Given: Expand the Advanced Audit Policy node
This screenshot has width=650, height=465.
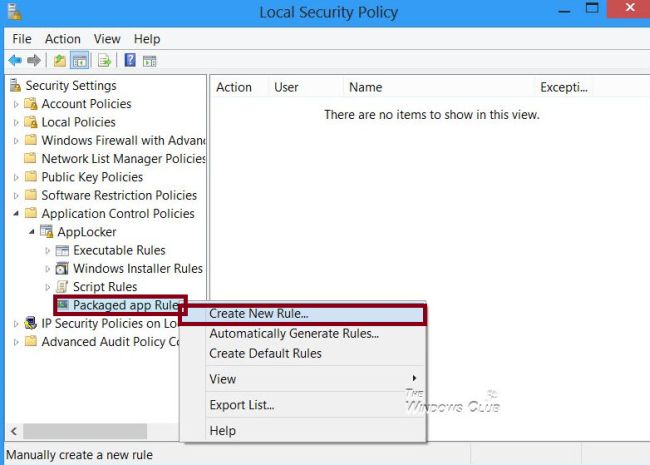Looking at the screenshot, I should (16, 342).
